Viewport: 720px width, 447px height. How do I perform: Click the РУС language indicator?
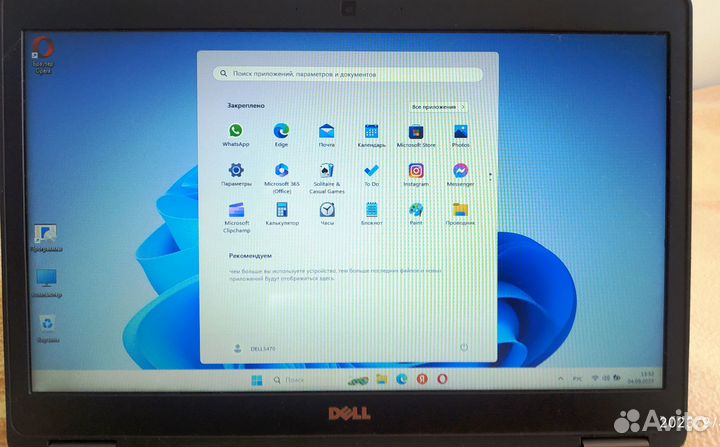[x=578, y=379]
